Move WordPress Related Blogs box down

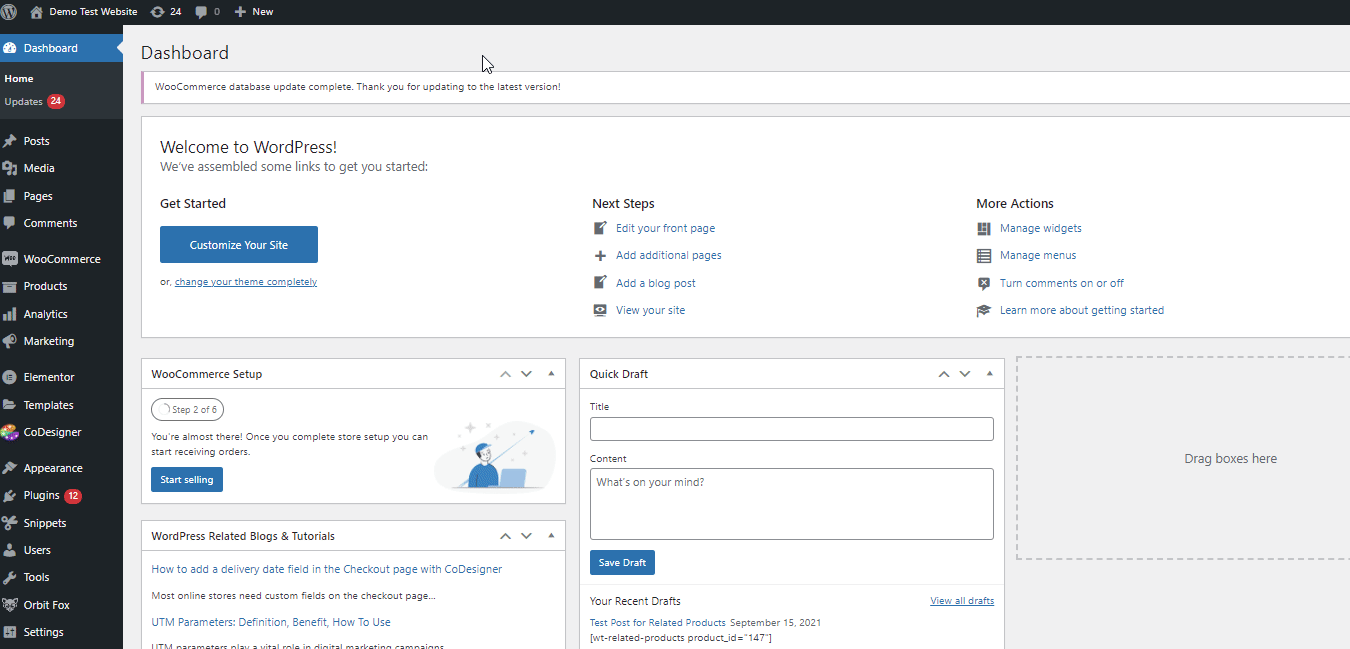(x=526, y=536)
